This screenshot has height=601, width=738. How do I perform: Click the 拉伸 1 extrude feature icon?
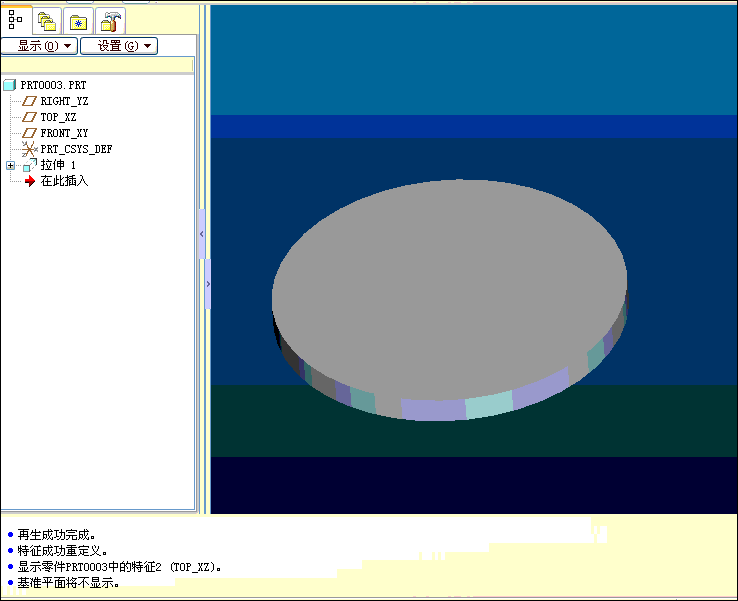pyautogui.click(x=30, y=165)
